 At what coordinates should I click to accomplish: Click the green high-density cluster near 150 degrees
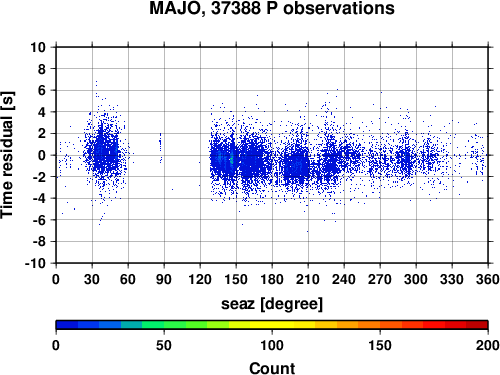click(231, 160)
